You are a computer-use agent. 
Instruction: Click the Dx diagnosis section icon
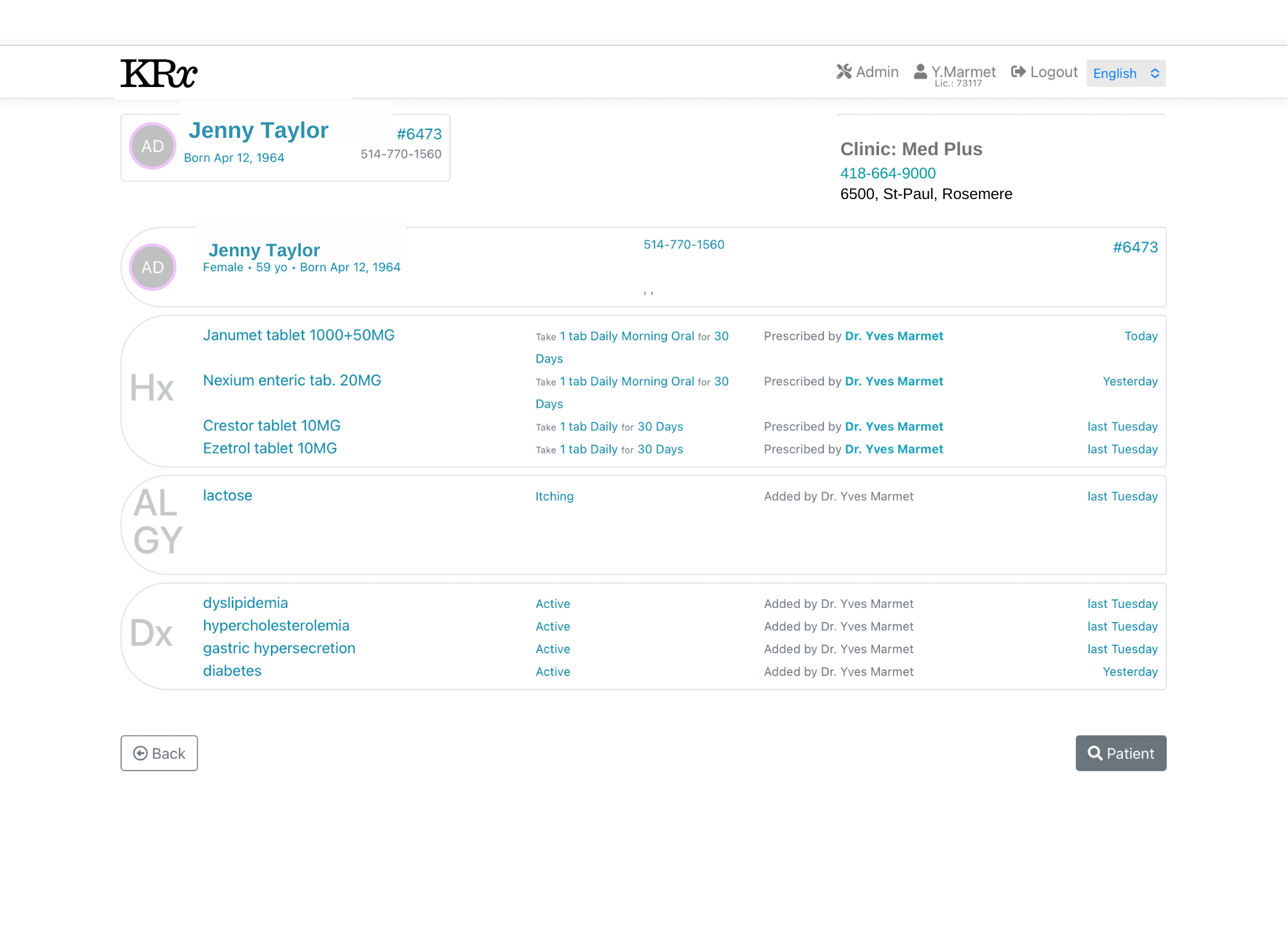click(x=151, y=633)
